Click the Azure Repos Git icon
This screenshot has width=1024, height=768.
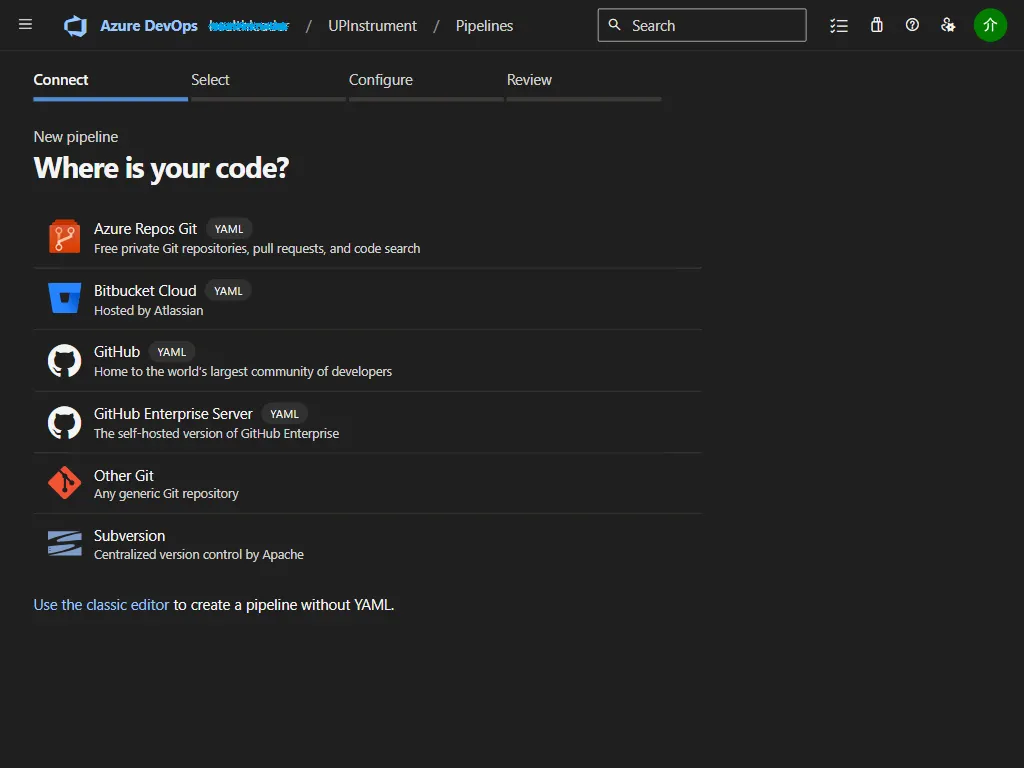[65, 236]
